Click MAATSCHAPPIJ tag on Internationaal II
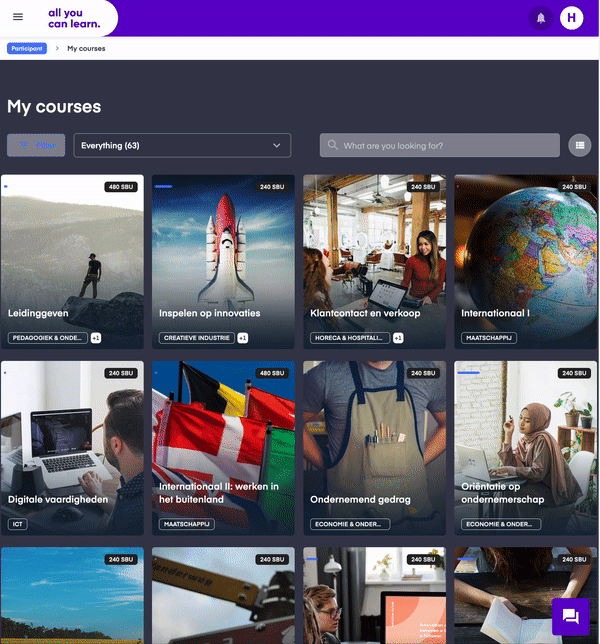The height and width of the screenshot is (644, 600). [x=186, y=524]
